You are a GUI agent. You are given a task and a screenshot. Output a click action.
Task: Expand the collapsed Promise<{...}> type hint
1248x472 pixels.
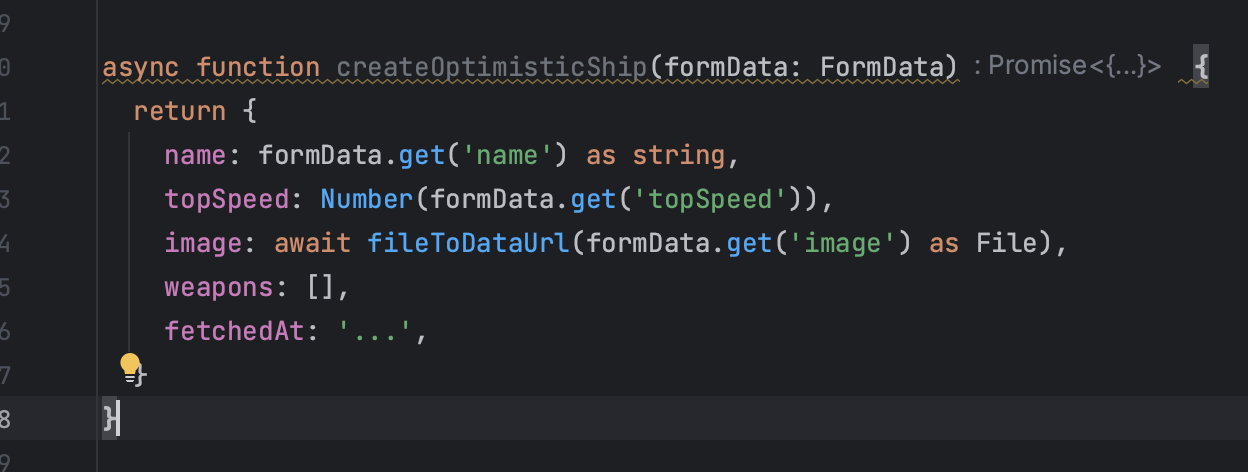click(1075, 67)
